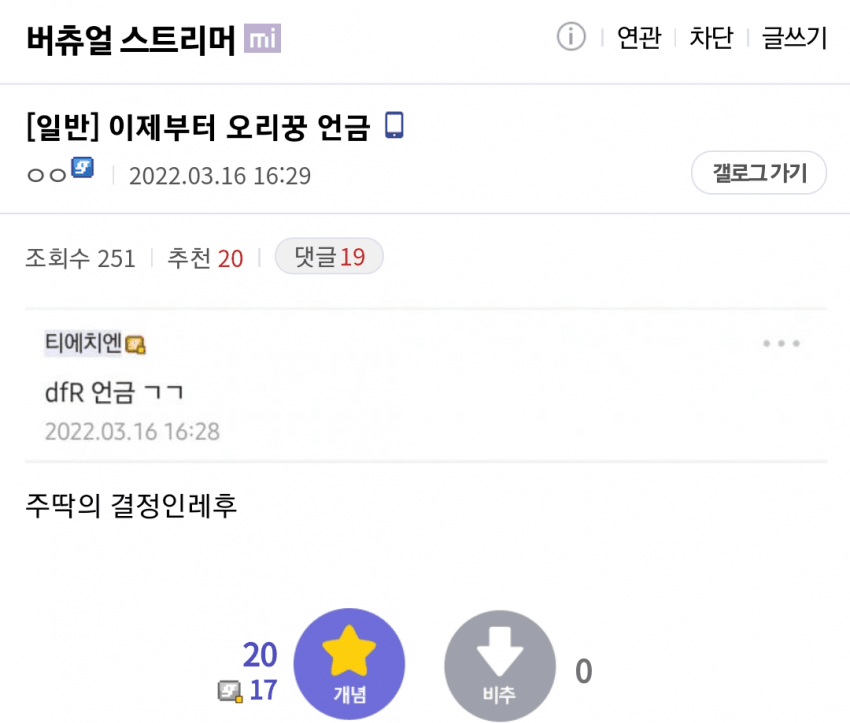Click the fixed-nick vote icon beside 17

click(x=230, y=692)
